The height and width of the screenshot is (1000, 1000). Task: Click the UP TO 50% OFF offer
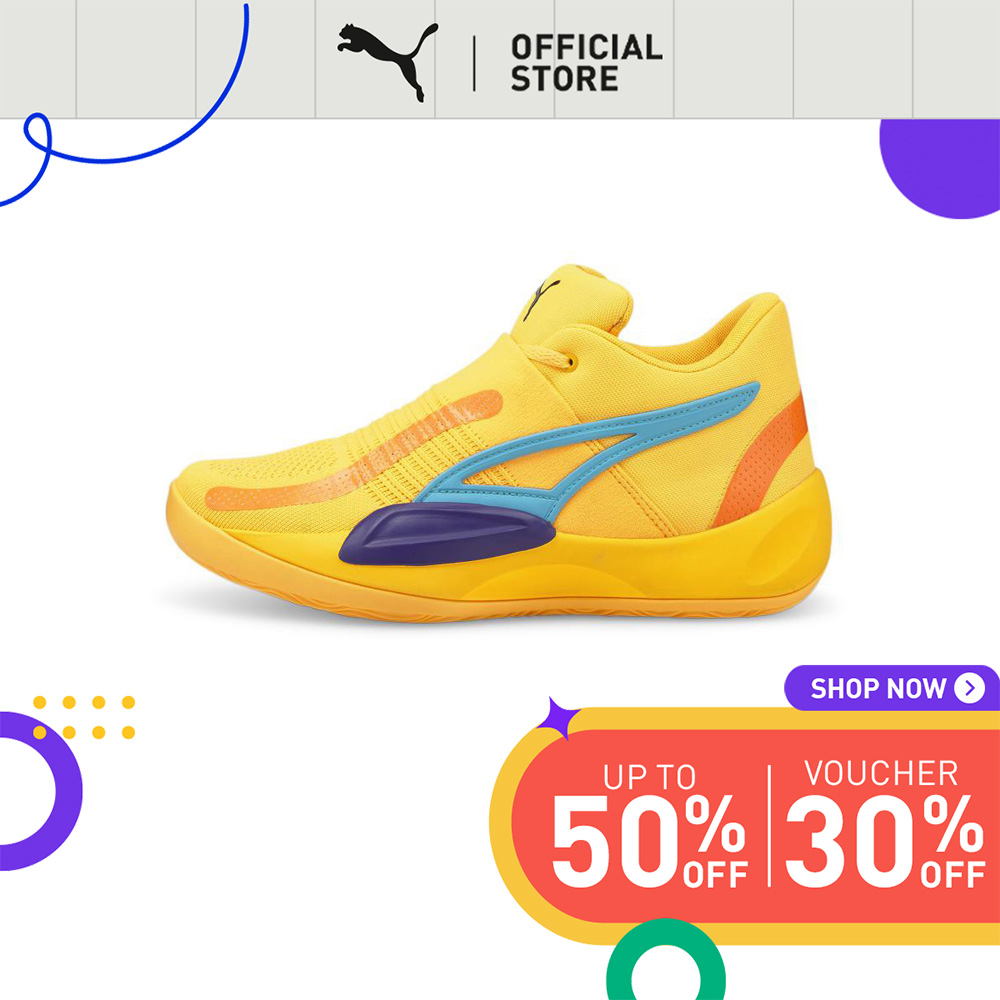[649, 825]
